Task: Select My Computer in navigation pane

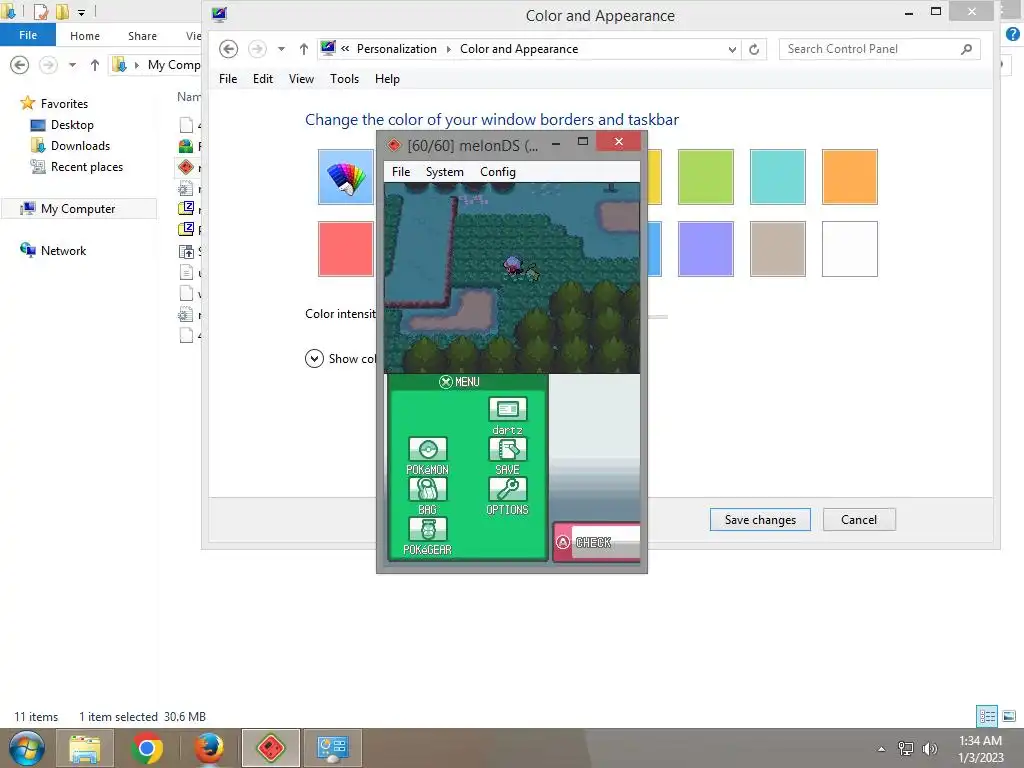Action: [x=78, y=209]
